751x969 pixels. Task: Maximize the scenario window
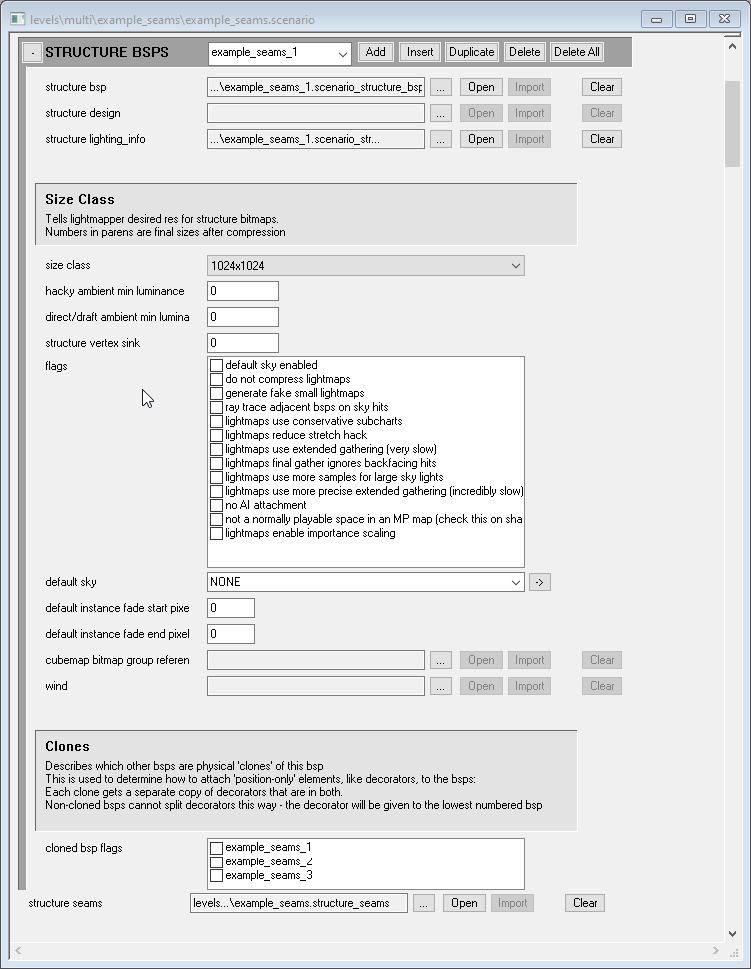coord(690,19)
